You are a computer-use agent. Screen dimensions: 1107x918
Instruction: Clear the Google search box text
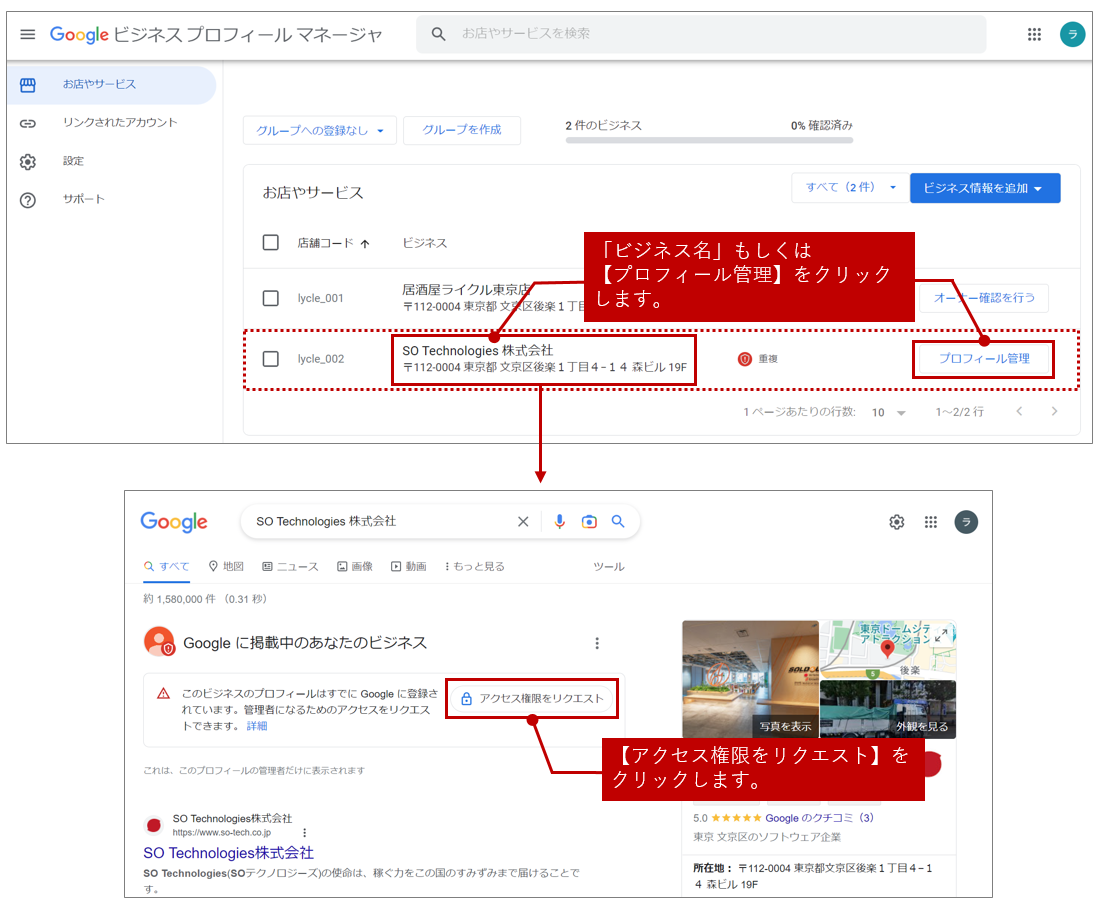tap(523, 521)
